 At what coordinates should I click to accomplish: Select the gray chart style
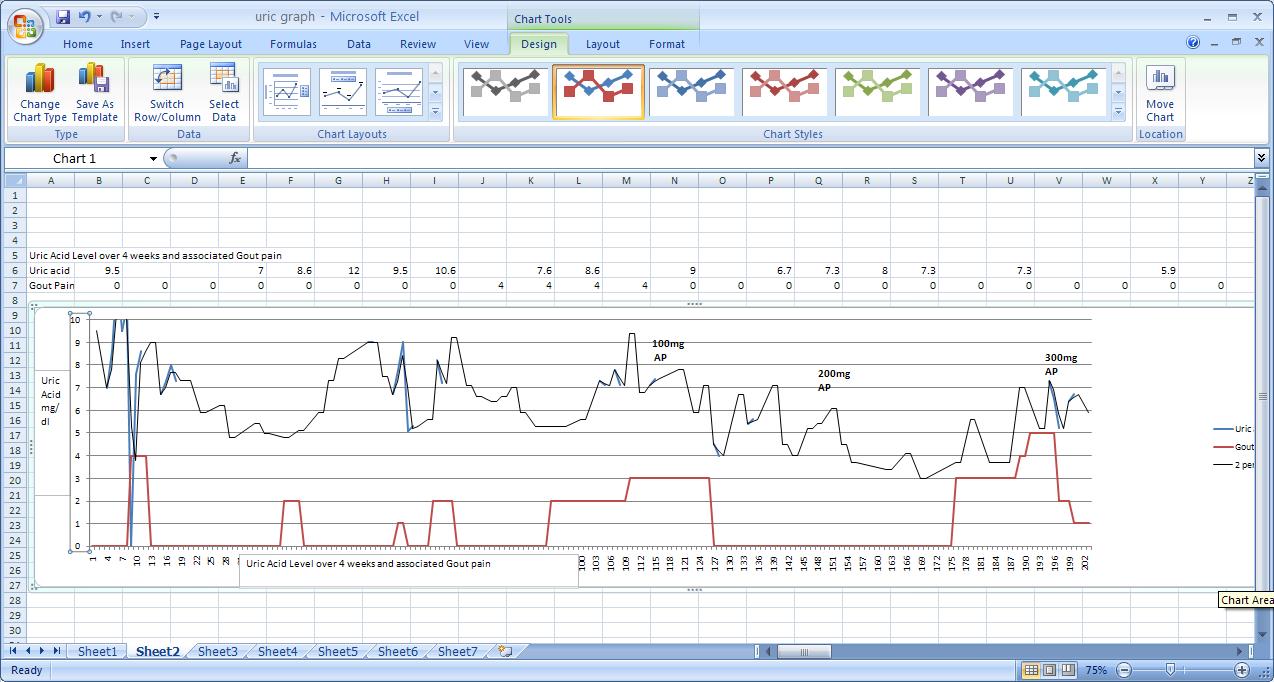[505, 92]
